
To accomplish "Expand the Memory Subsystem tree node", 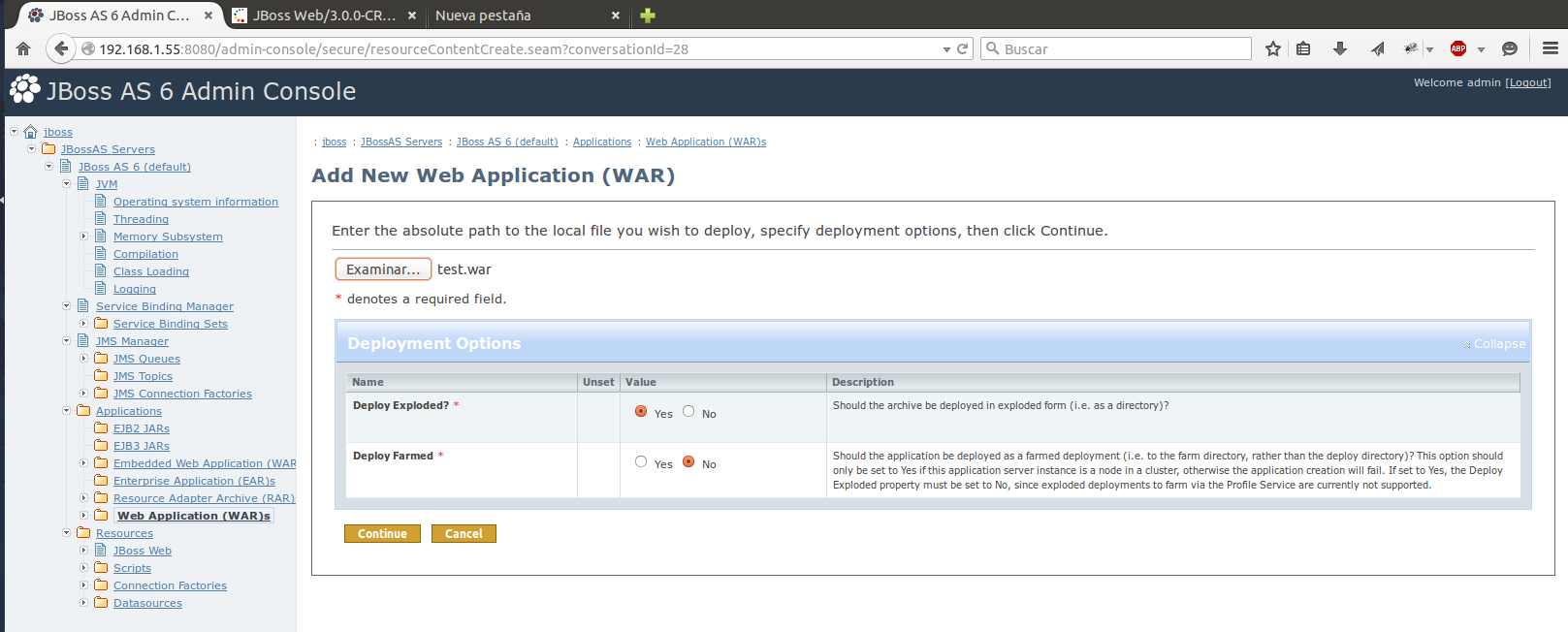I will point(84,236).
